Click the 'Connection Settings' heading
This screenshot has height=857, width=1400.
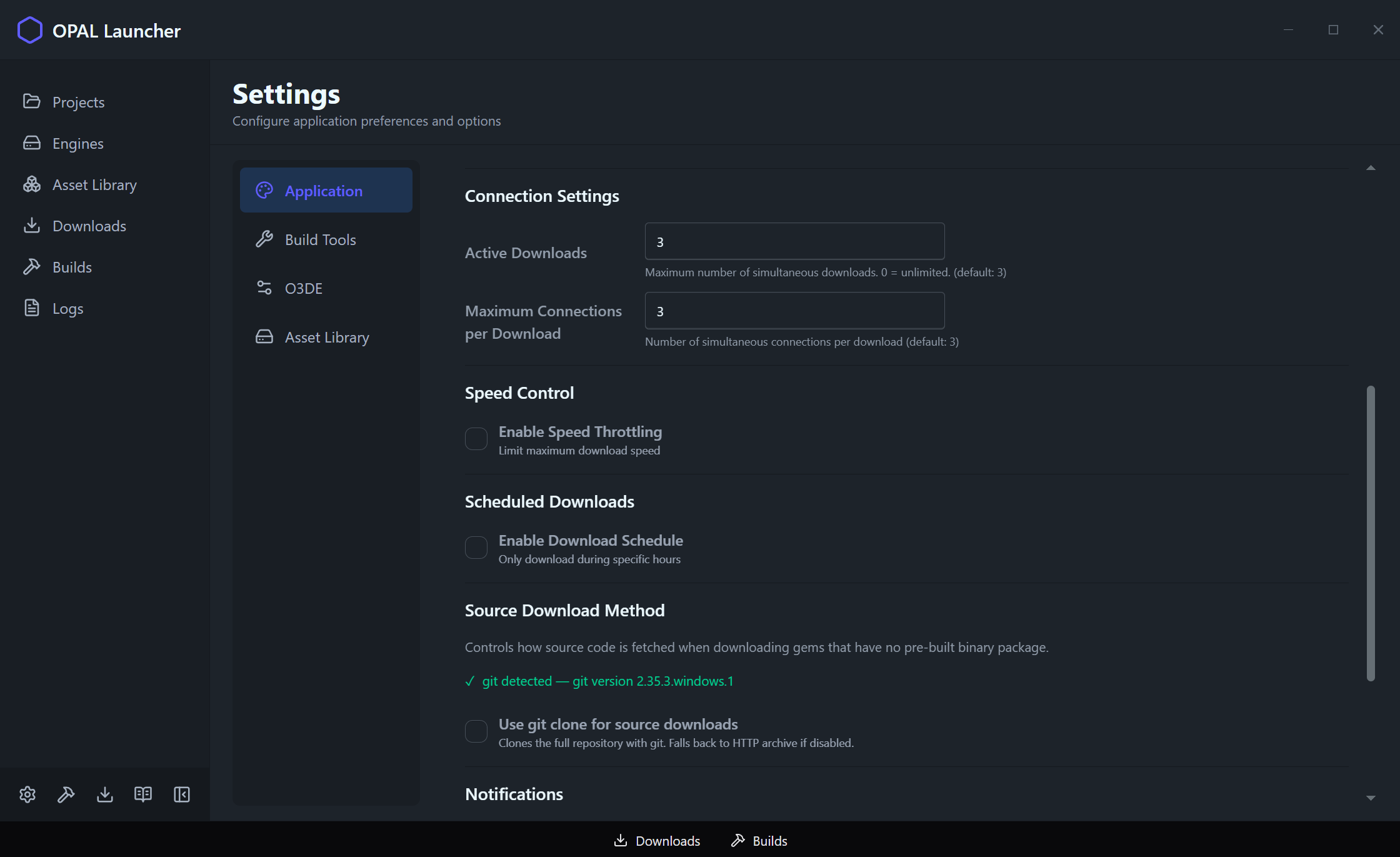542,196
